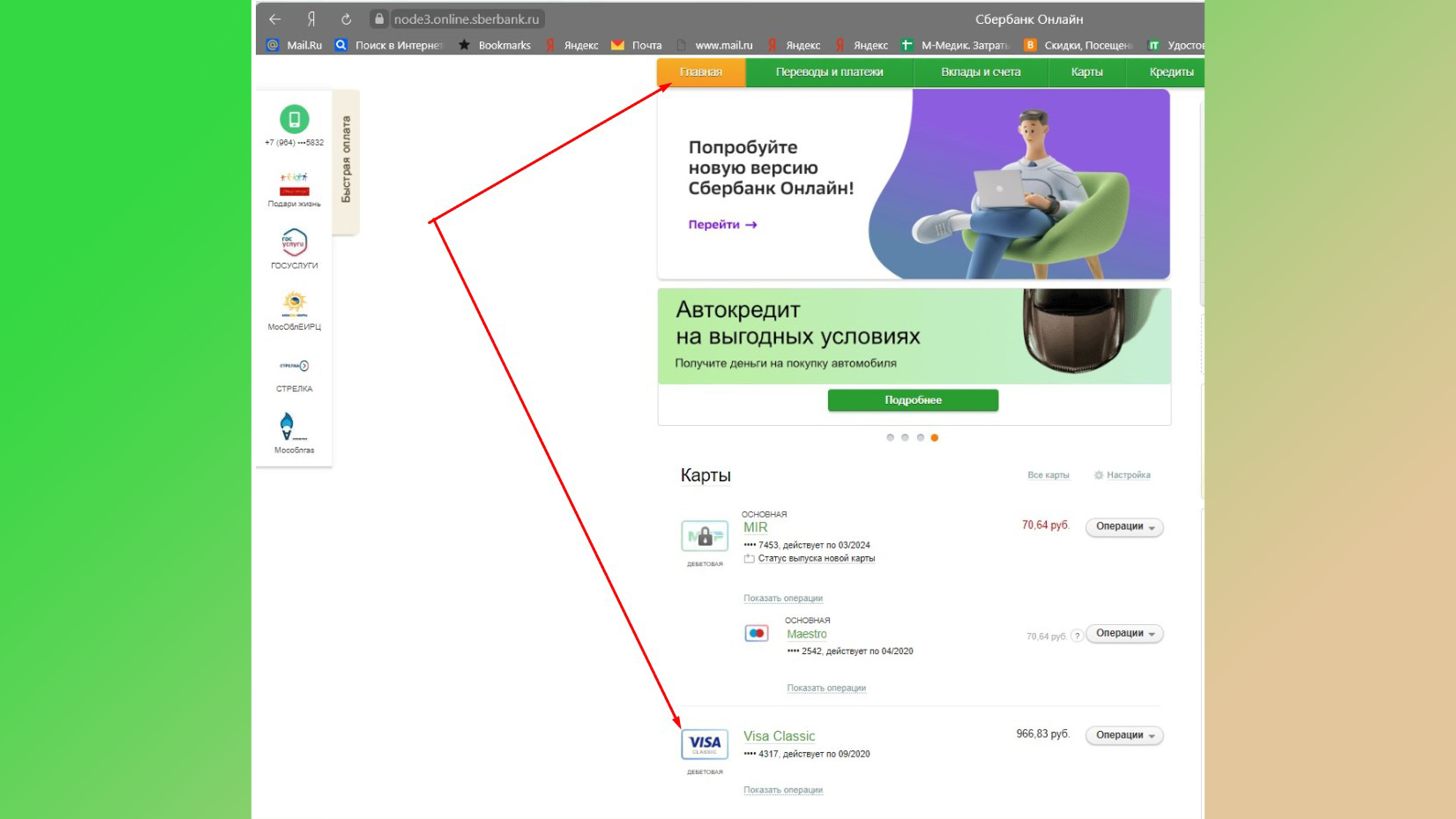The width and height of the screenshot is (1456, 819).
Task: Click the locked MIR card icon
Action: 704,536
